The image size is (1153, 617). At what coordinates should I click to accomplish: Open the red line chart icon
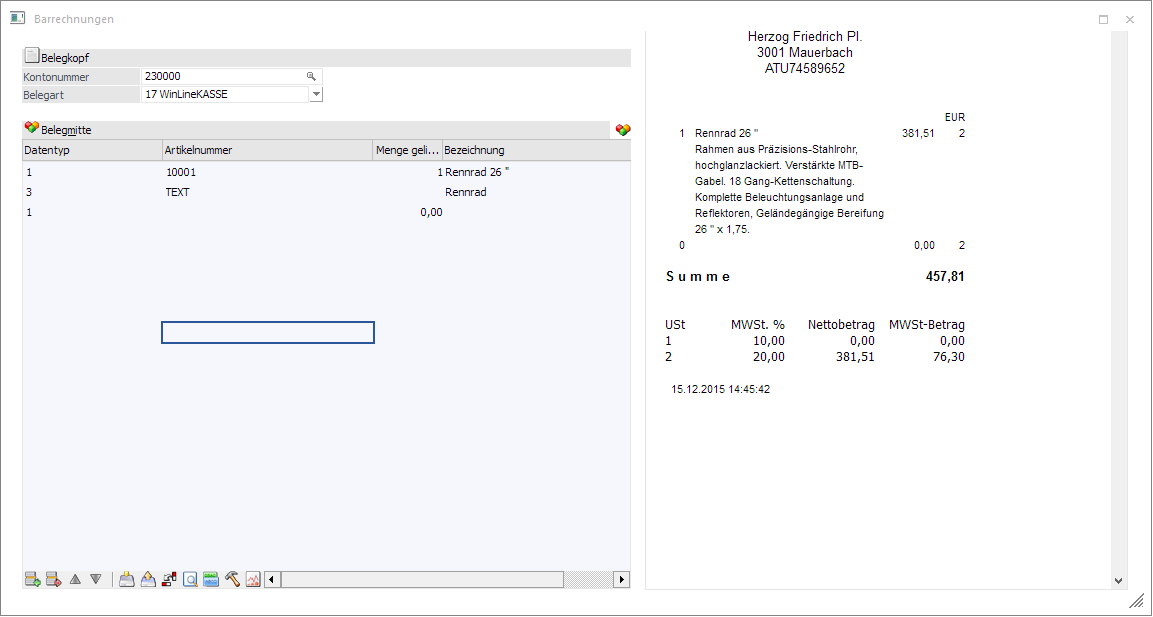[253, 579]
